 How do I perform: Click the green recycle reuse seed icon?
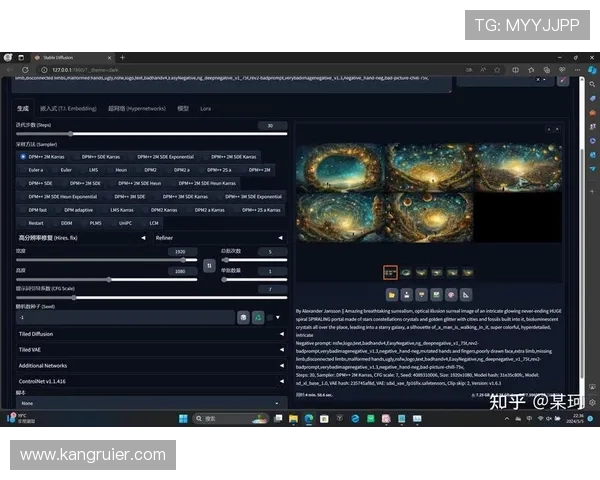click(x=257, y=317)
